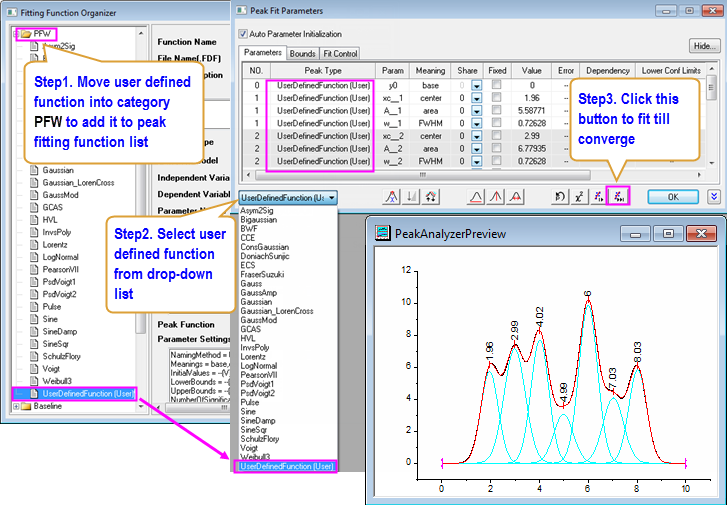Viewport: 727px width, 505px height.
Task: Click the first peak-shape icon left of reset
Action: click(x=477, y=198)
